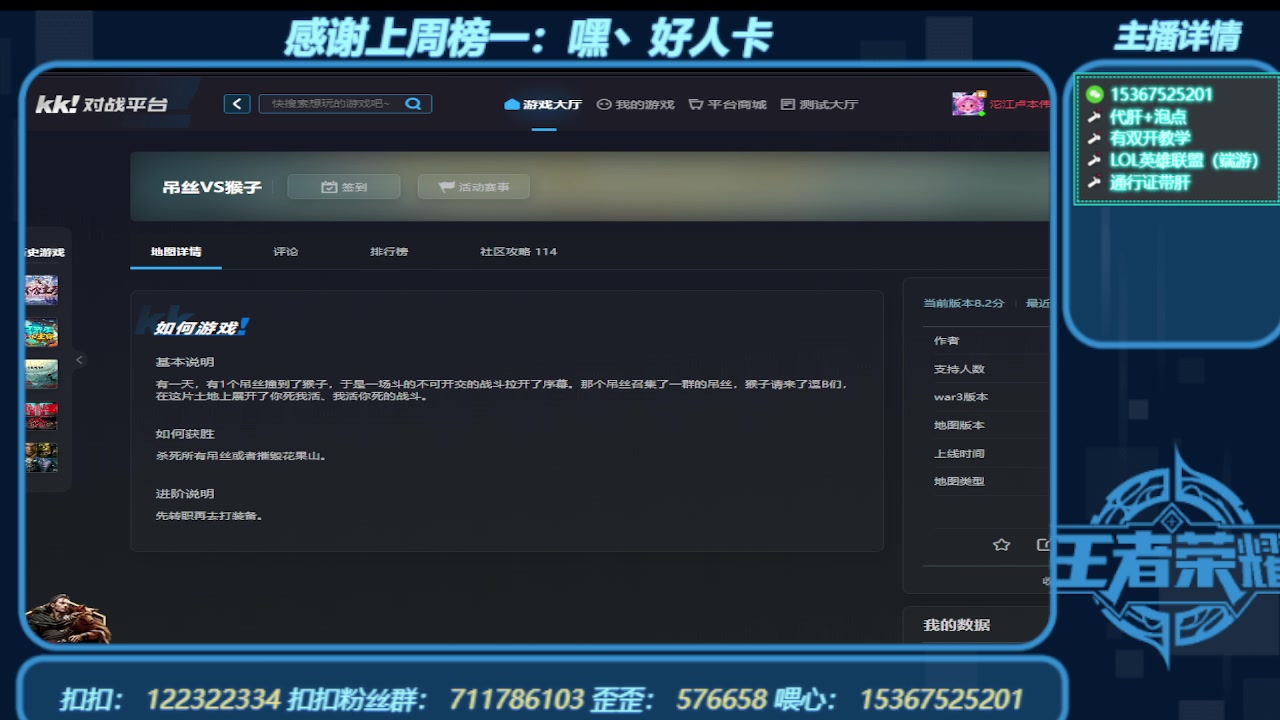Click the back arrow beside the search bar

coord(237,103)
